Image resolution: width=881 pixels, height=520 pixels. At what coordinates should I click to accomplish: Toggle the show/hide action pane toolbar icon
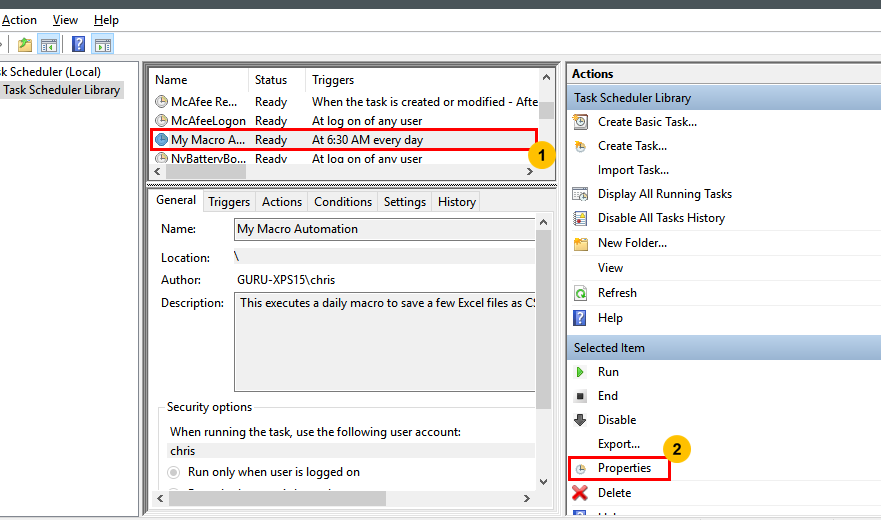(103, 44)
